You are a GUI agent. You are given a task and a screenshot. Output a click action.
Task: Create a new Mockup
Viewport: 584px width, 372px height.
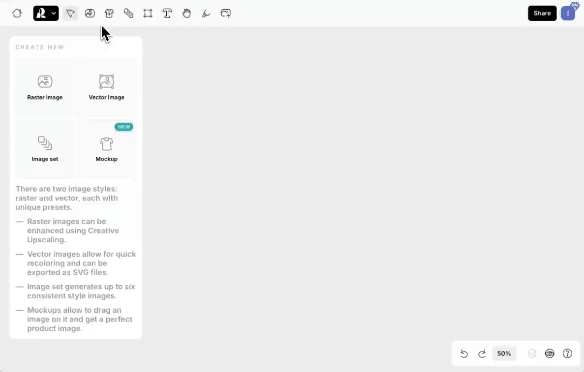(x=107, y=149)
